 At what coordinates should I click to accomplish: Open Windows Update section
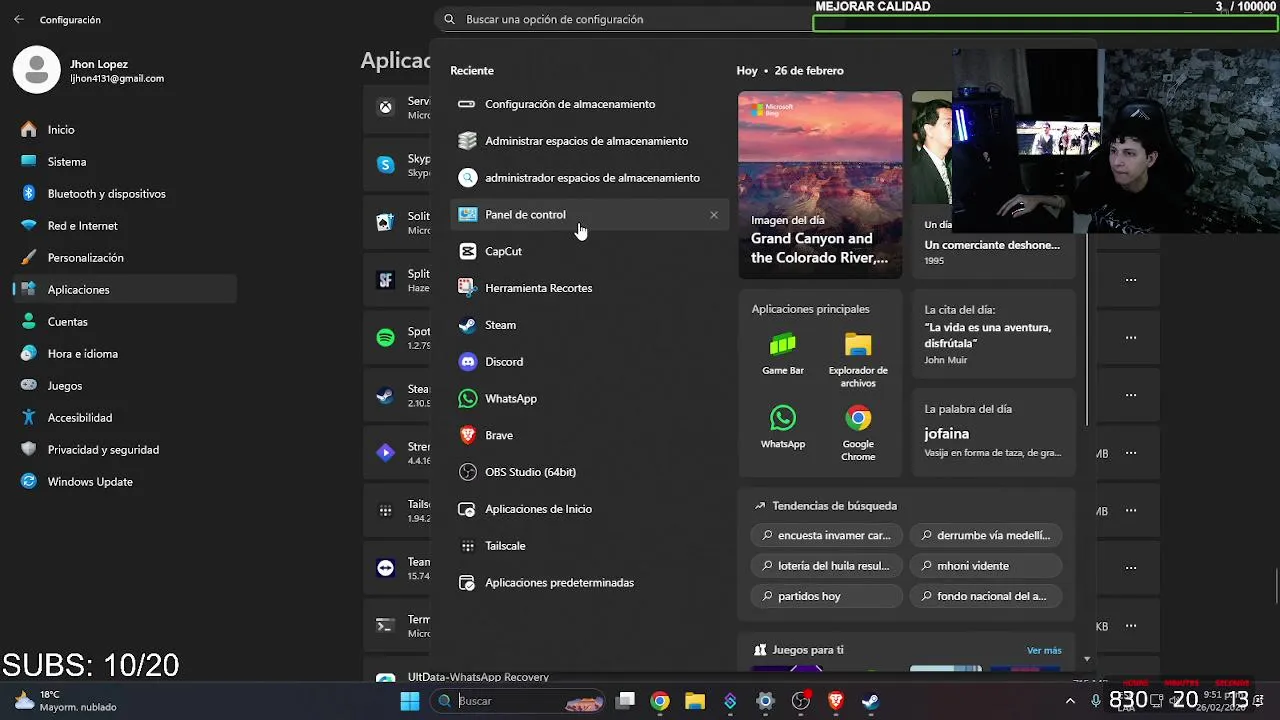tap(125, 482)
